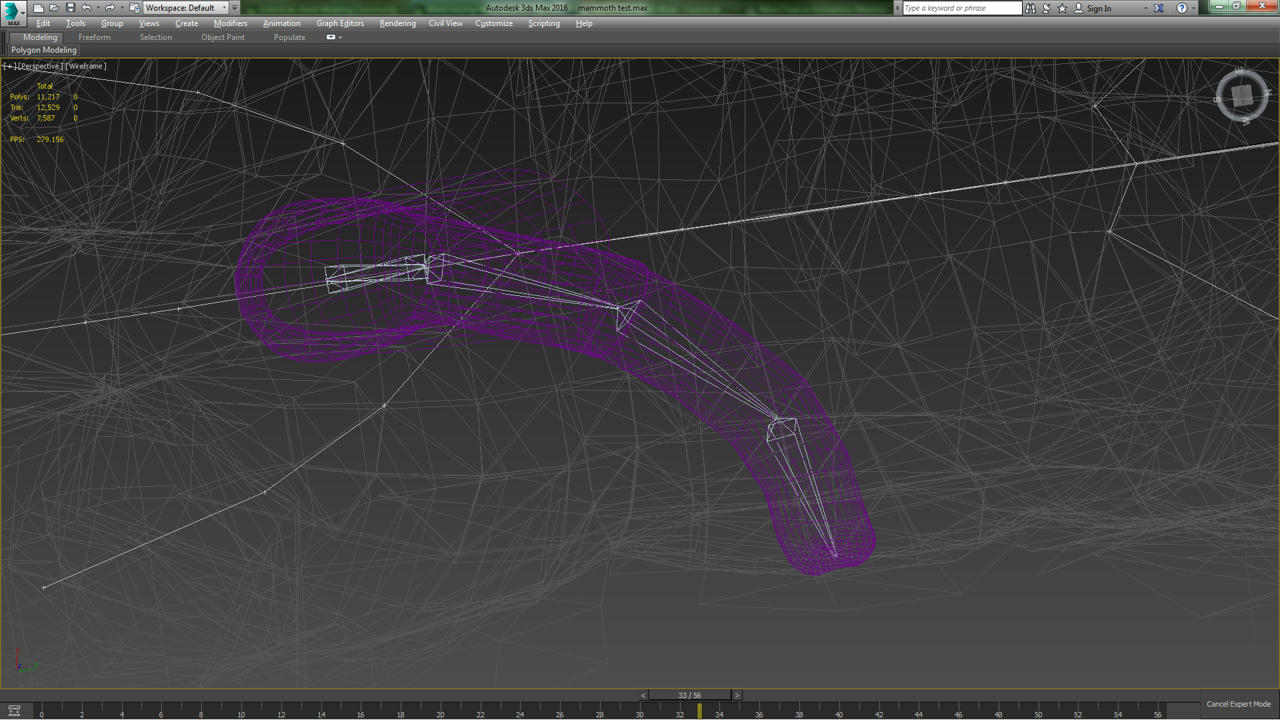The height and width of the screenshot is (720, 1280).
Task: Open the Graph Editors menu
Action: (340, 23)
